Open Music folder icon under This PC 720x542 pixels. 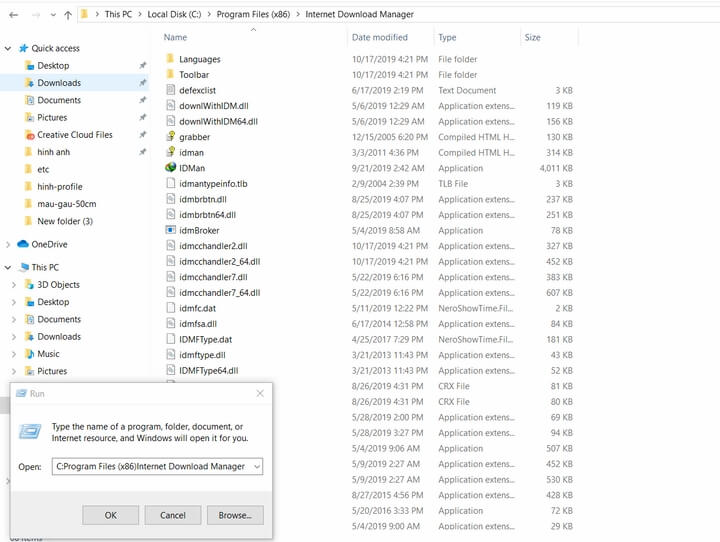tap(29, 354)
